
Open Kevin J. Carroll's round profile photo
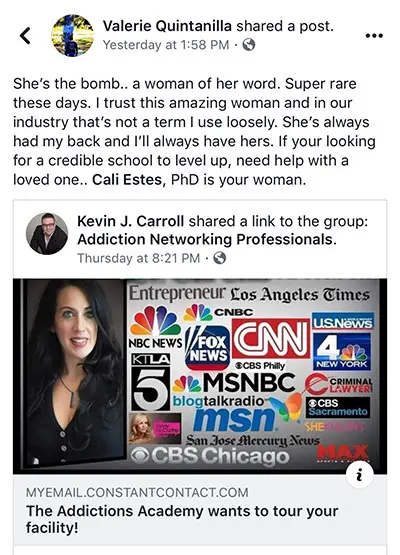click(47, 233)
